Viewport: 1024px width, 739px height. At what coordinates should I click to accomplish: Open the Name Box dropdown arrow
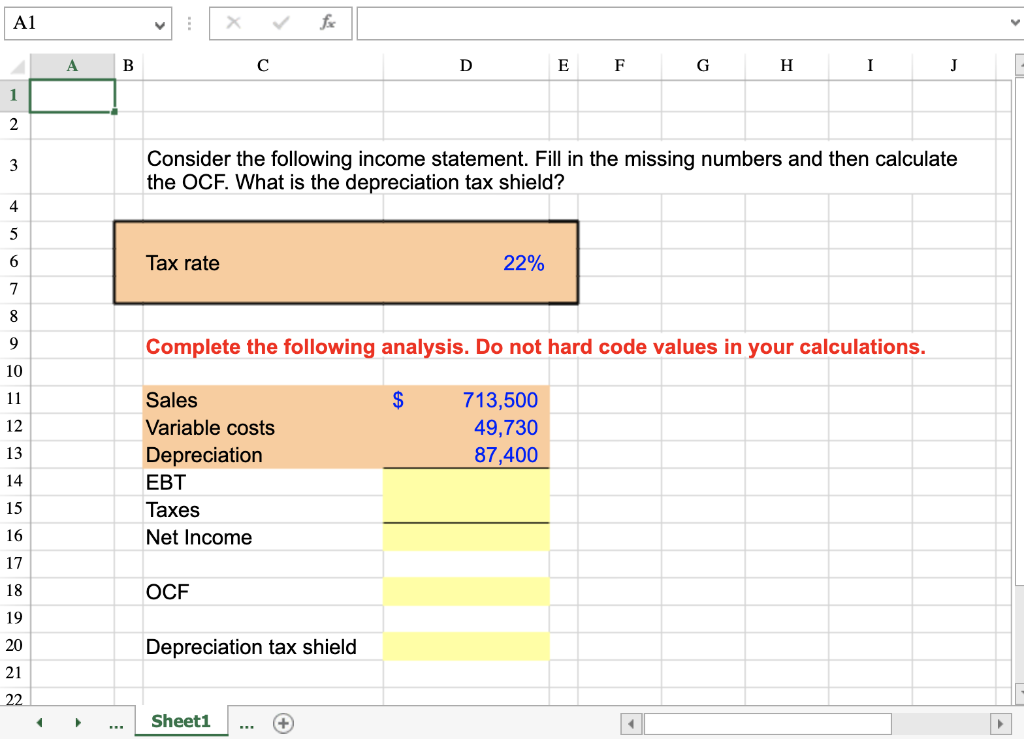[x=159, y=25]
